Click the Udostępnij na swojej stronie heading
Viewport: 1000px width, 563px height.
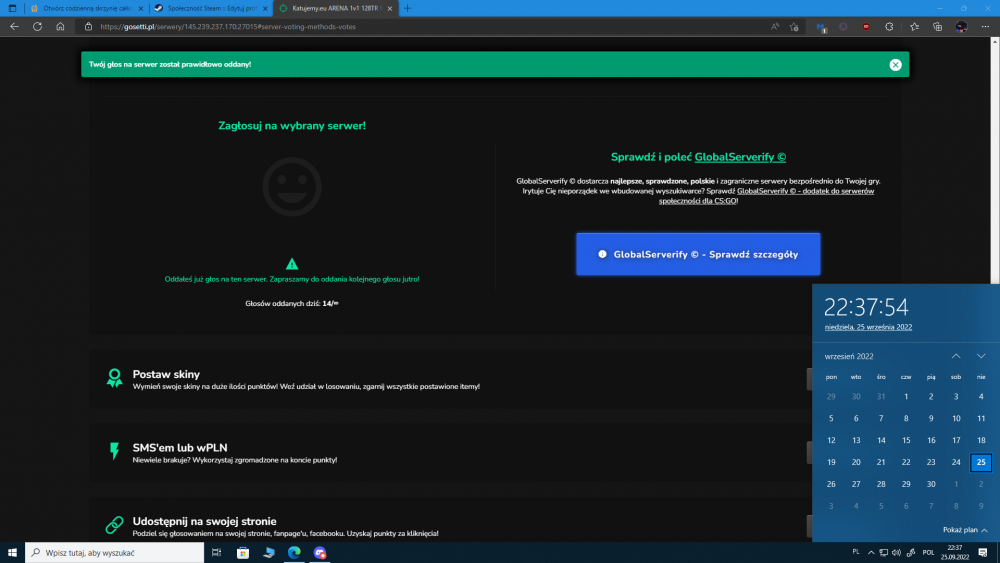[204, 521]
